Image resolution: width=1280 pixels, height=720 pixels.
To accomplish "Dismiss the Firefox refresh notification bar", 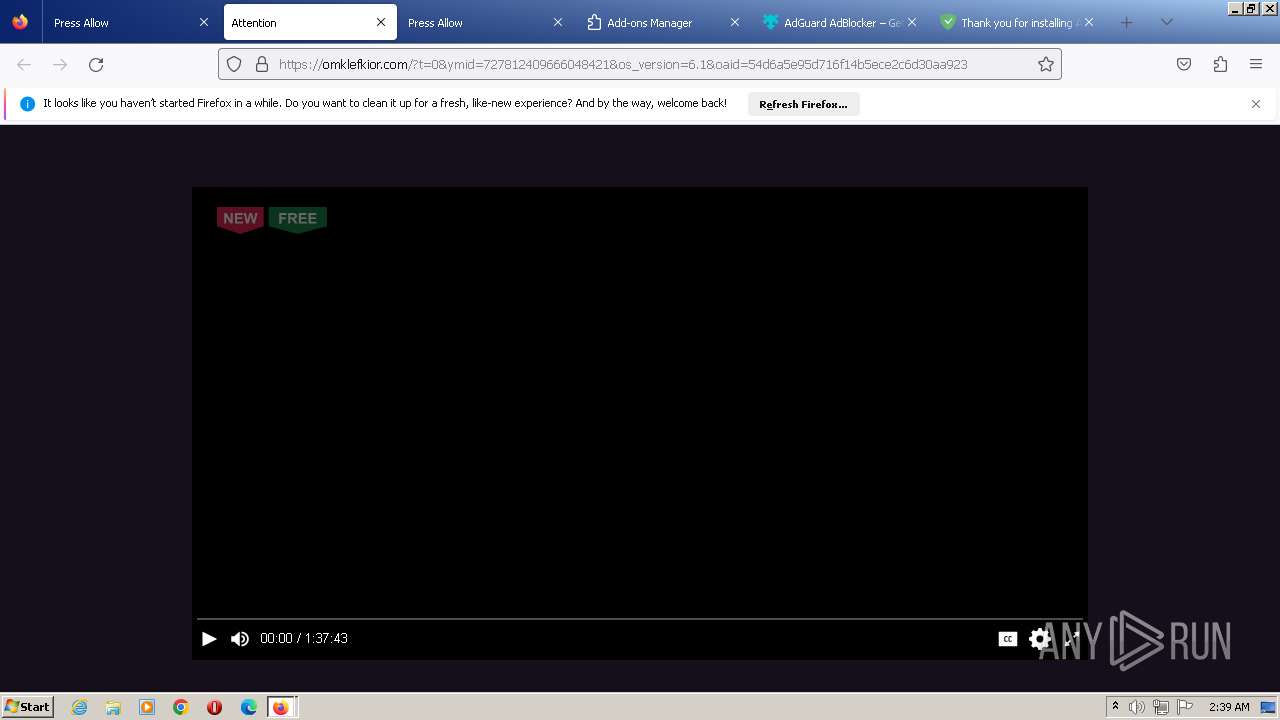I will click(x=1256, y=104).
